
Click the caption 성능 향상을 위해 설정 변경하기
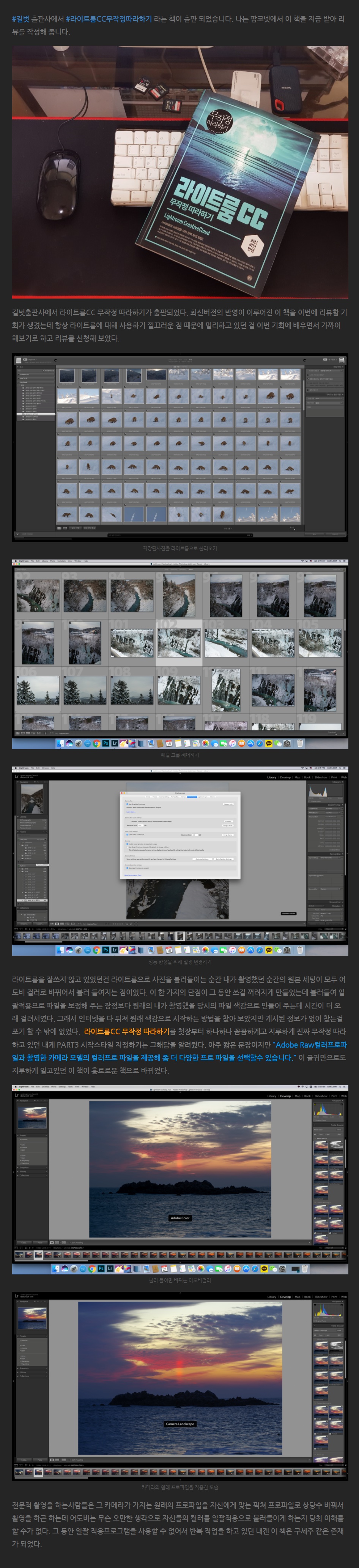(x=179, y=962)
